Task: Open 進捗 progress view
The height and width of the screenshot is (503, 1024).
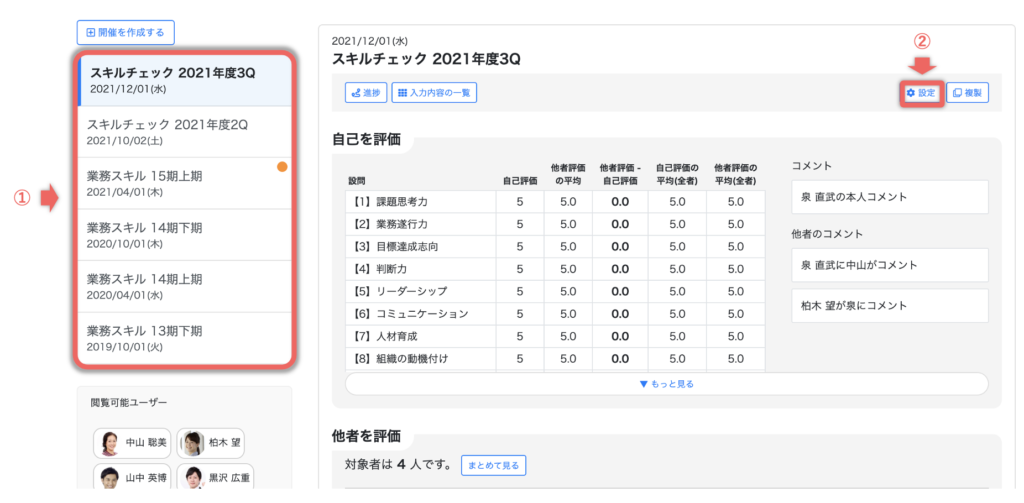Action: [365, 93]
